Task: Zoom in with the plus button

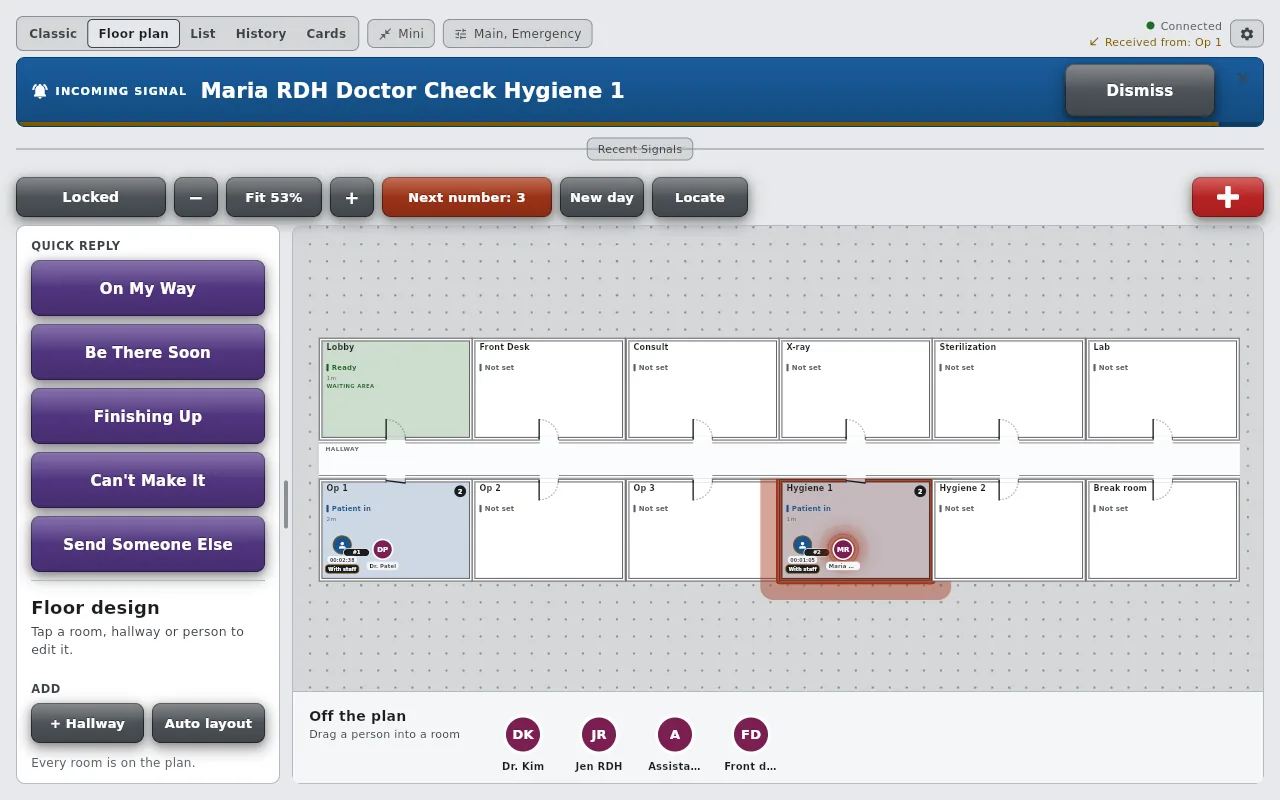Action: point(352,197)
